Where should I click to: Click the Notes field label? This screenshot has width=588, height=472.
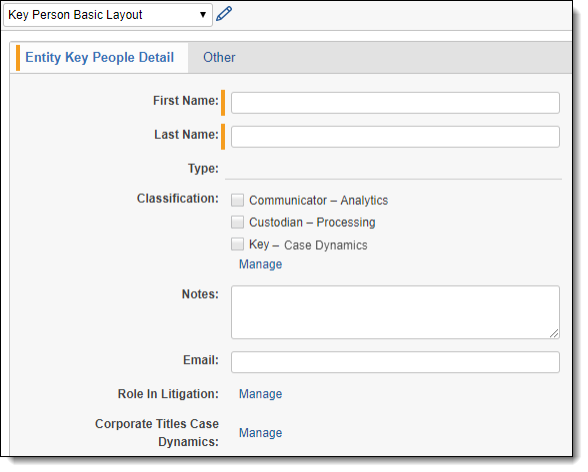click(x=200, y=294)
